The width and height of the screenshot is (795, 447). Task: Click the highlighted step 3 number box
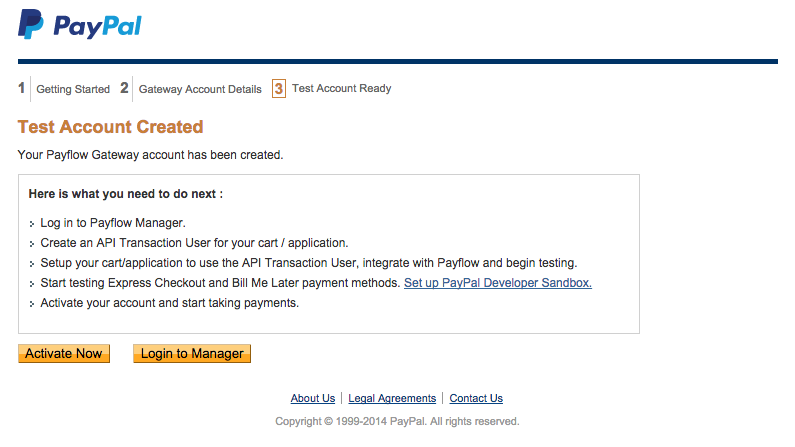point(278,89)
